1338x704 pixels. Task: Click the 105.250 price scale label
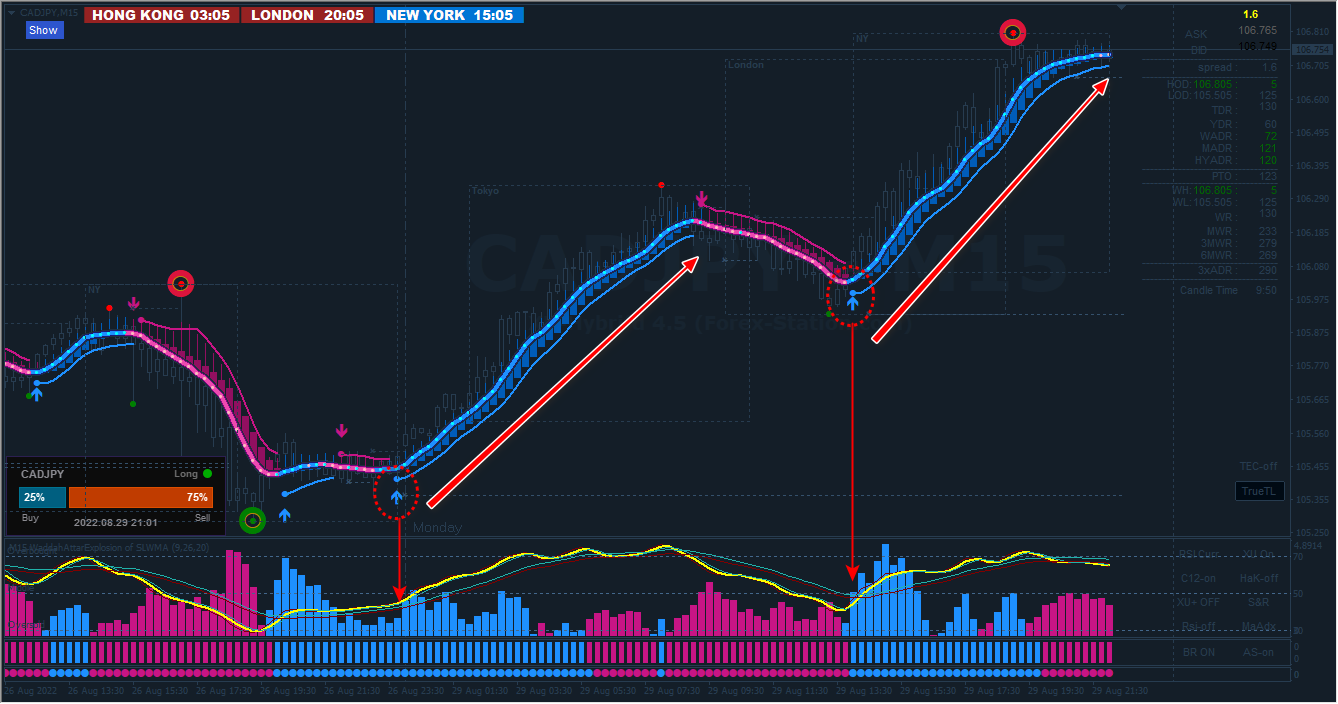(1312, 533)
